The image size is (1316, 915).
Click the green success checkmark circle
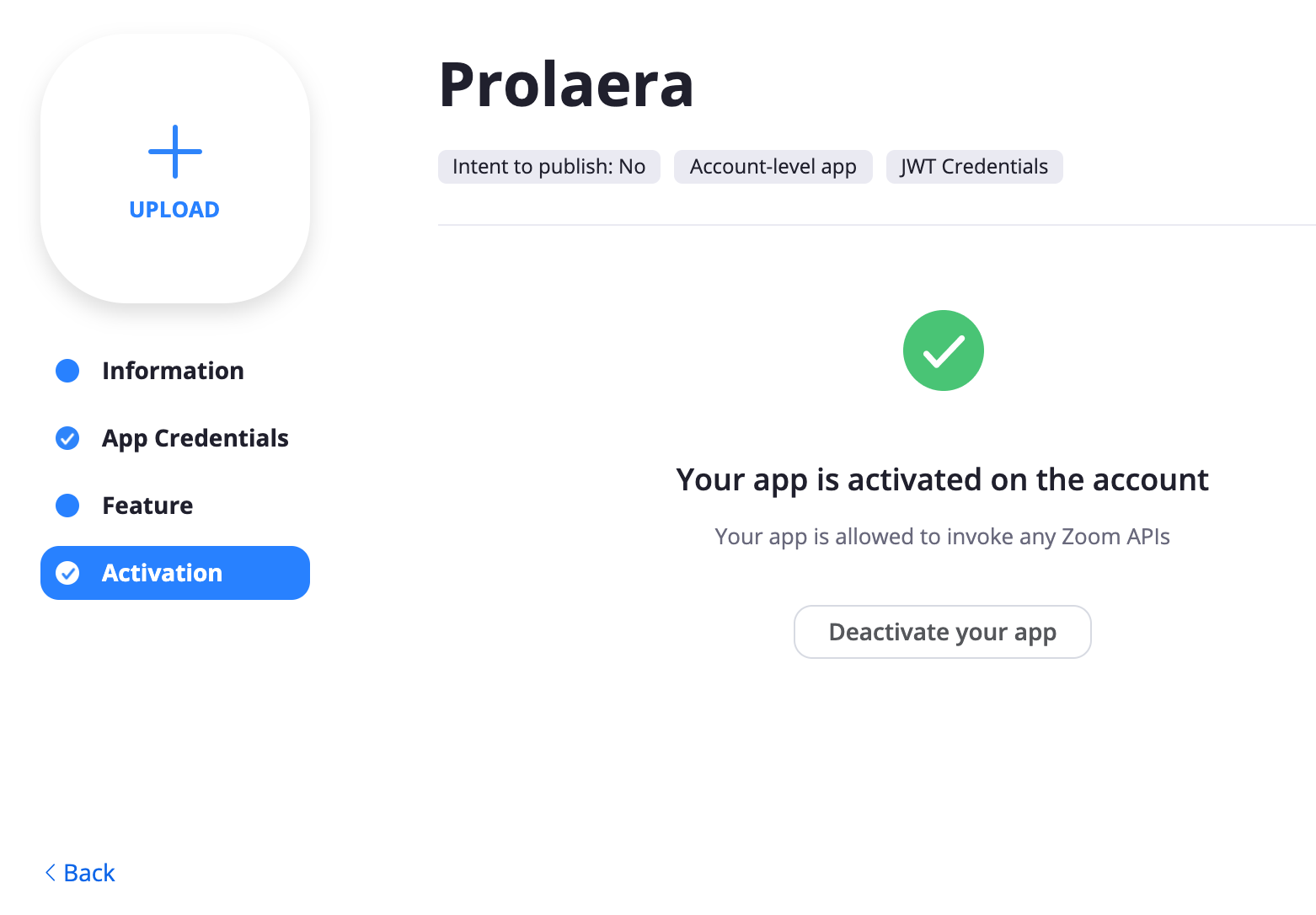click(x=943, y=350)
